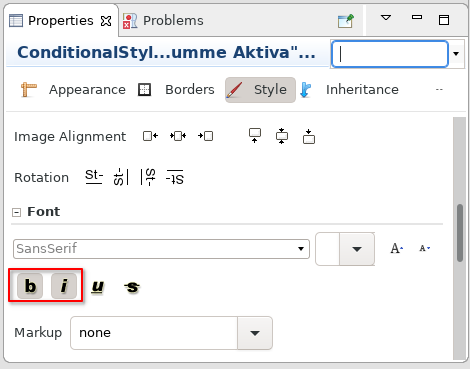Viewport: 470px width, 369px height.
Task: Select upside-down rotation icon
Action: (x=175, y=177)
